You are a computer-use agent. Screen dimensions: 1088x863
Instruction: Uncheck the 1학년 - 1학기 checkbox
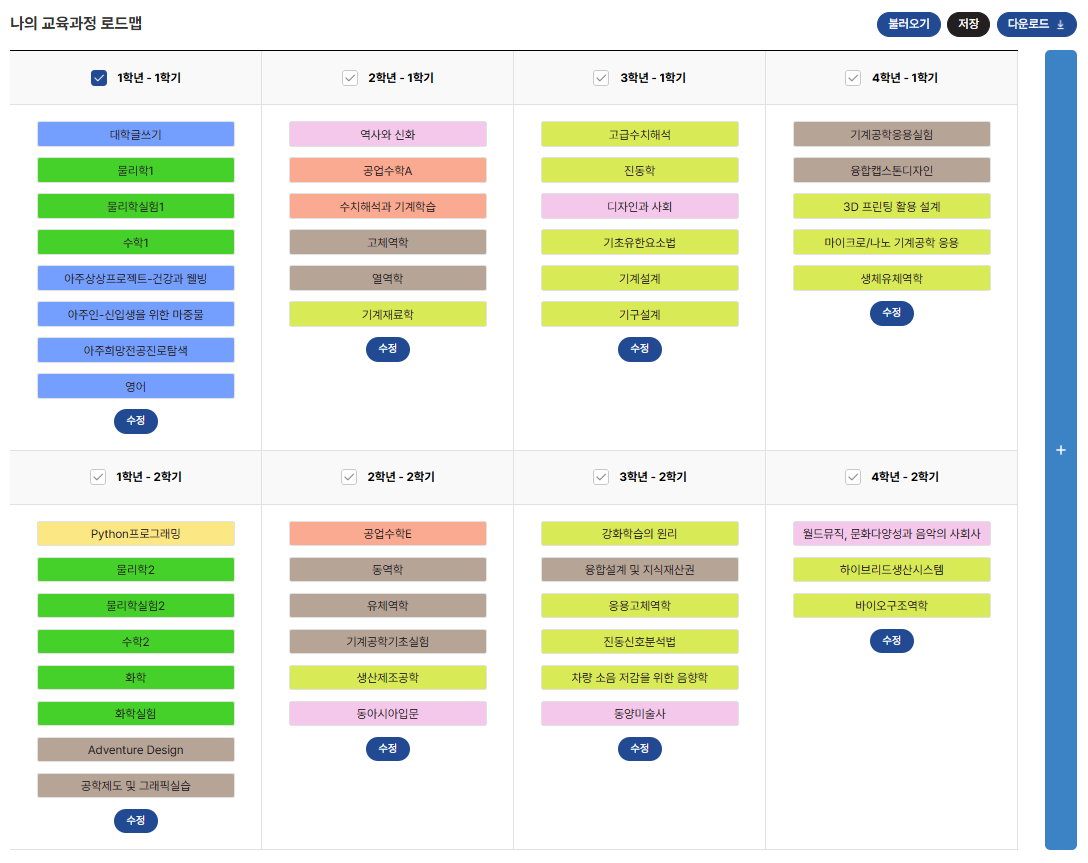(x=99, y=78)
